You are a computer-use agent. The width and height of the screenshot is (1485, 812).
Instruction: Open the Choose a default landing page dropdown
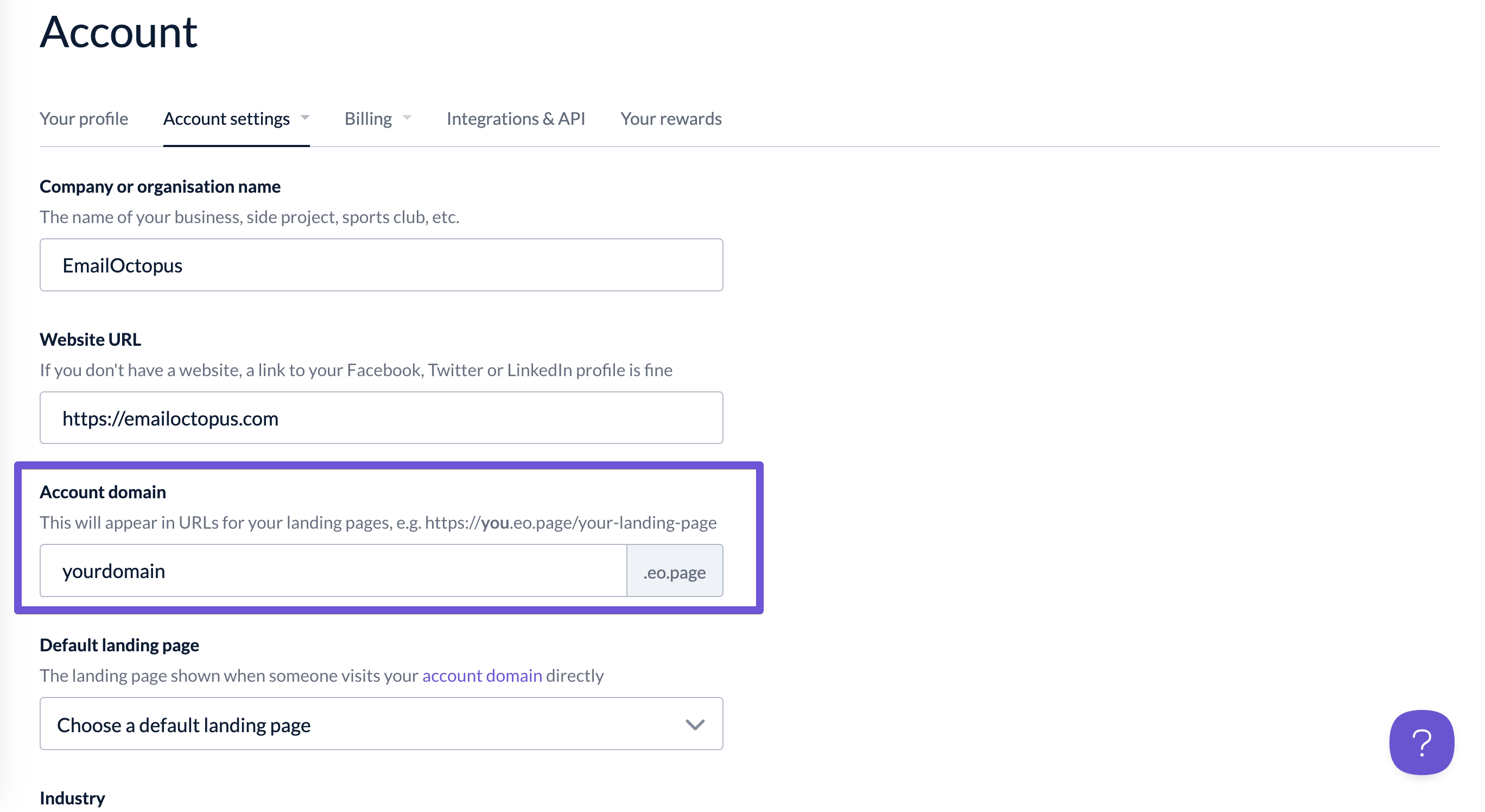381,724
